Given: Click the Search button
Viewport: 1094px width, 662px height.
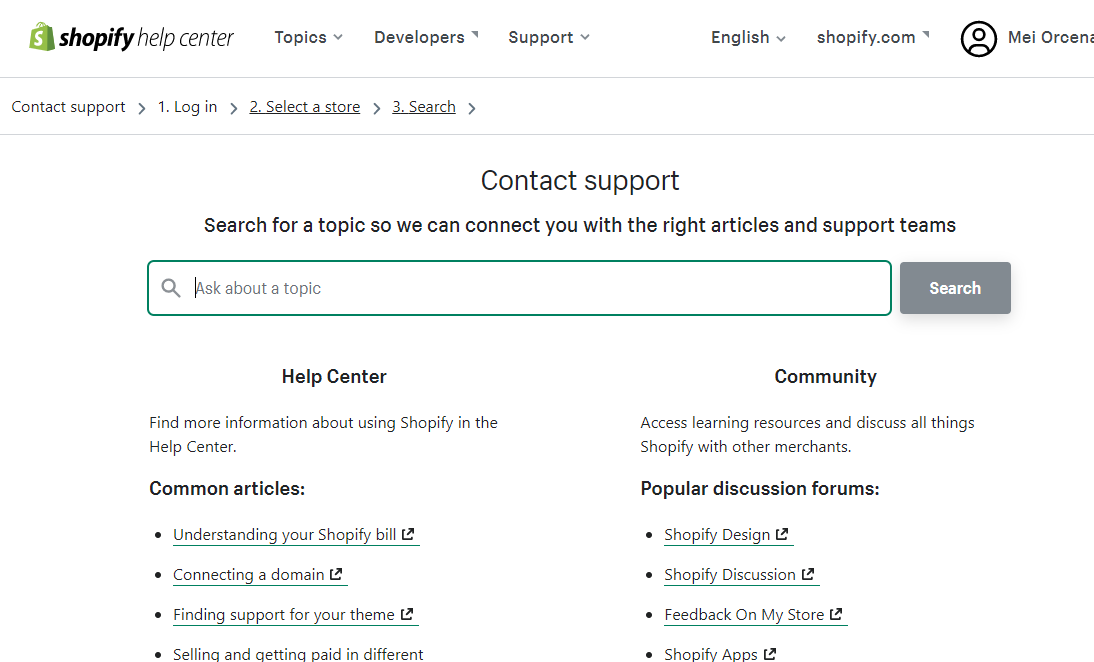Looking at the screenshot, I should click(954, 287).
